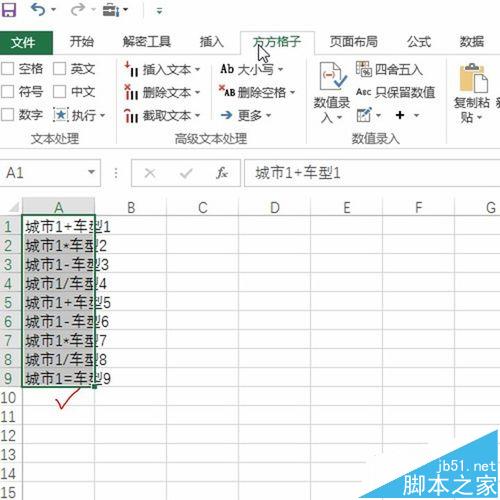
Task: Click the formula bar showing 城市1+车型1
Action: click(372, 173)
